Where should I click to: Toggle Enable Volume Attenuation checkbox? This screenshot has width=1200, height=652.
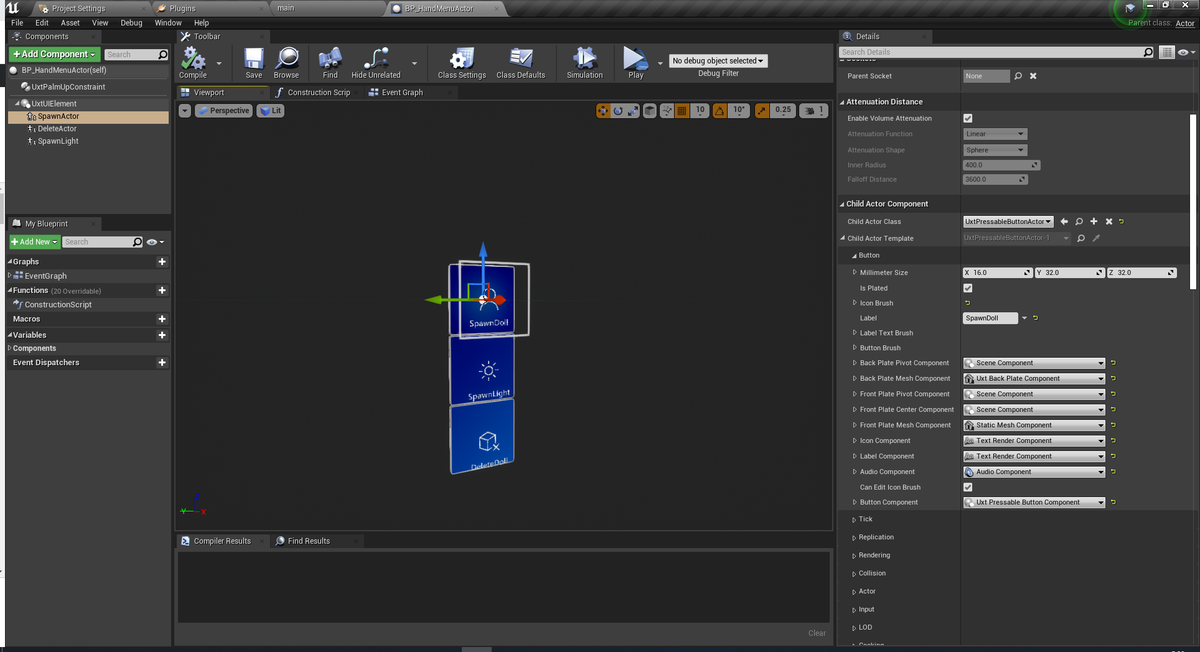coord(967,118)
